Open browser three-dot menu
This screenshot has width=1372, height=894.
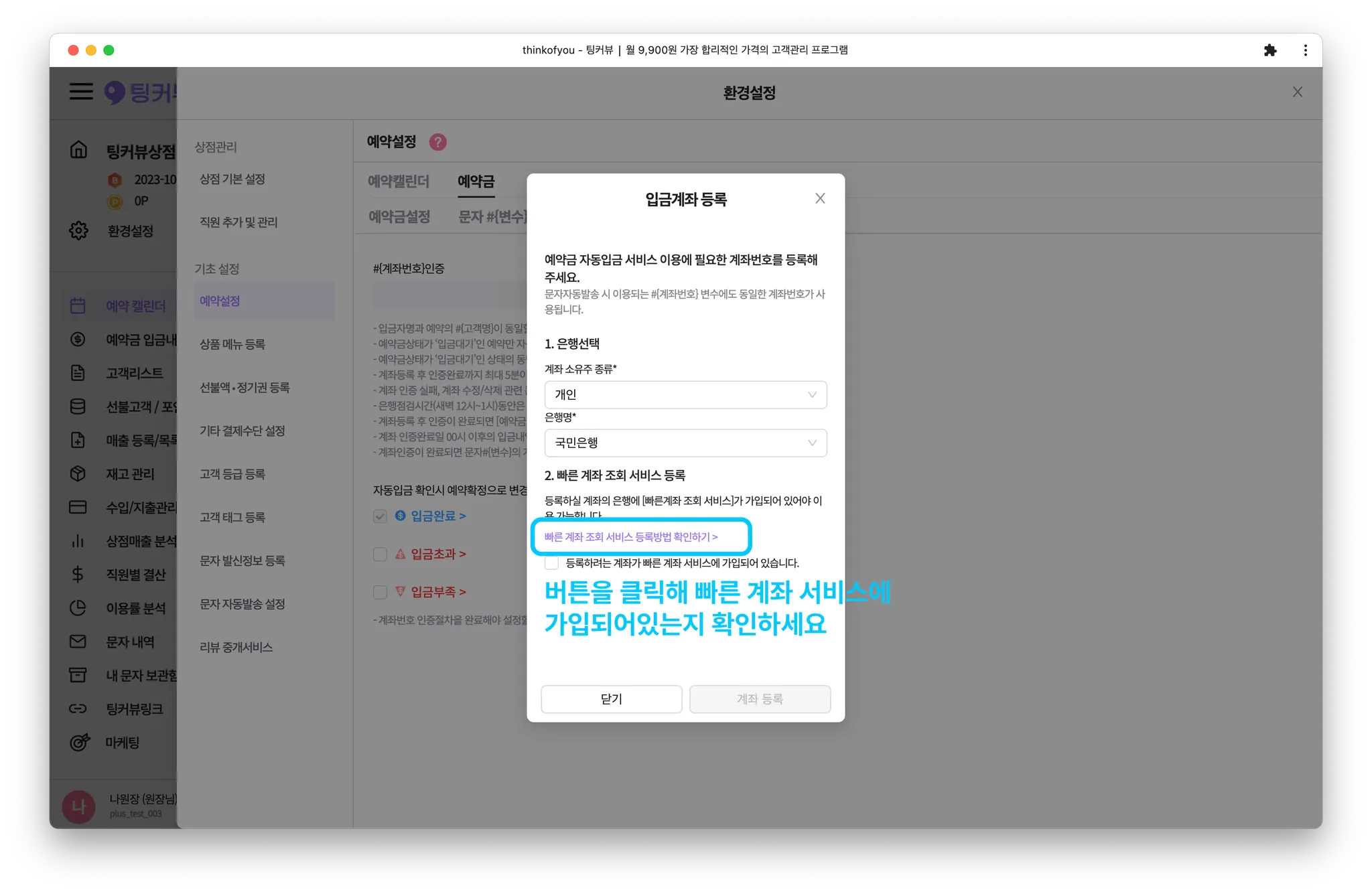click(x=1305, y=50)
